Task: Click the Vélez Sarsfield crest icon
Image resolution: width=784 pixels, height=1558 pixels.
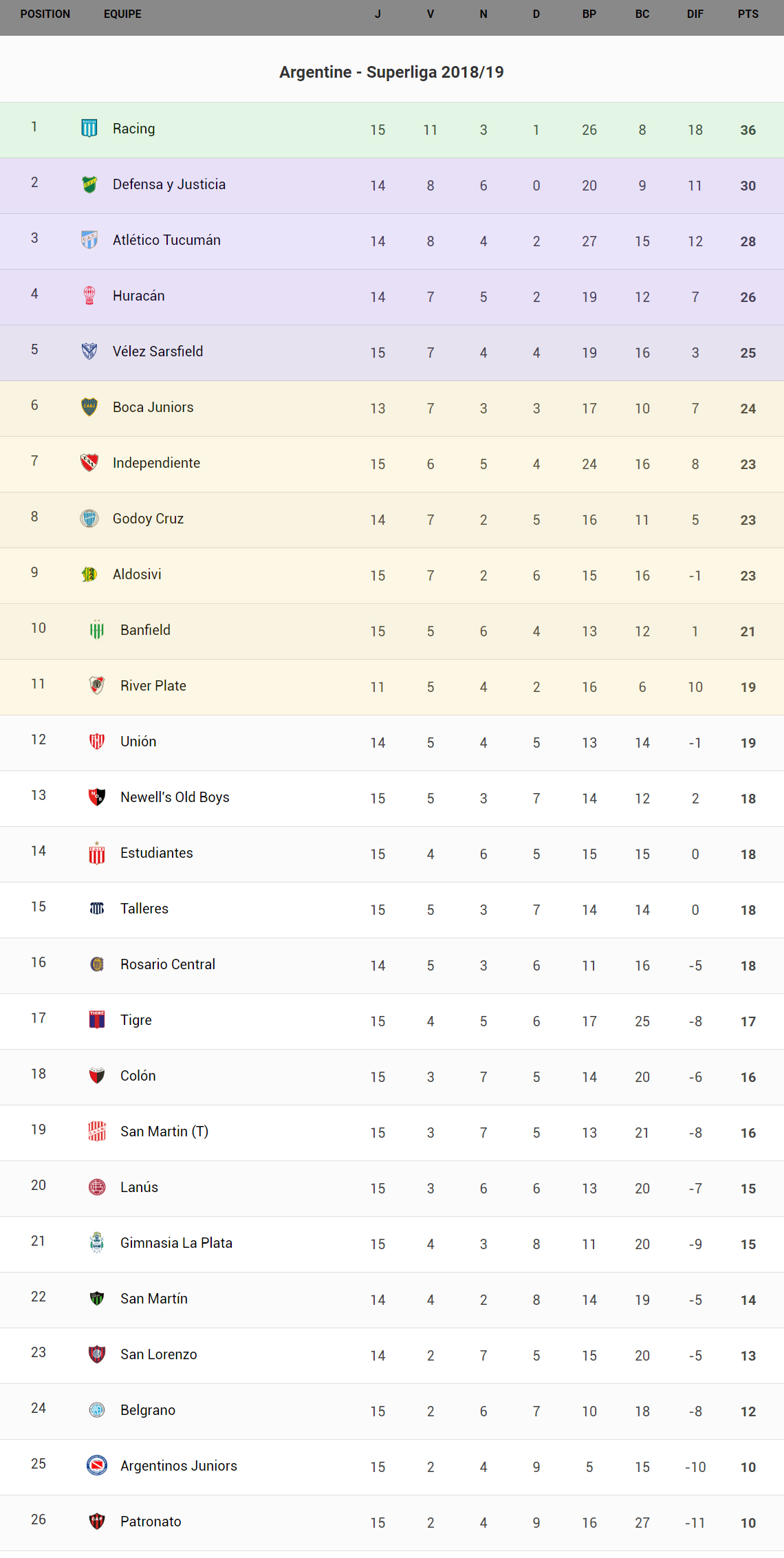Action: click(89, 351)
